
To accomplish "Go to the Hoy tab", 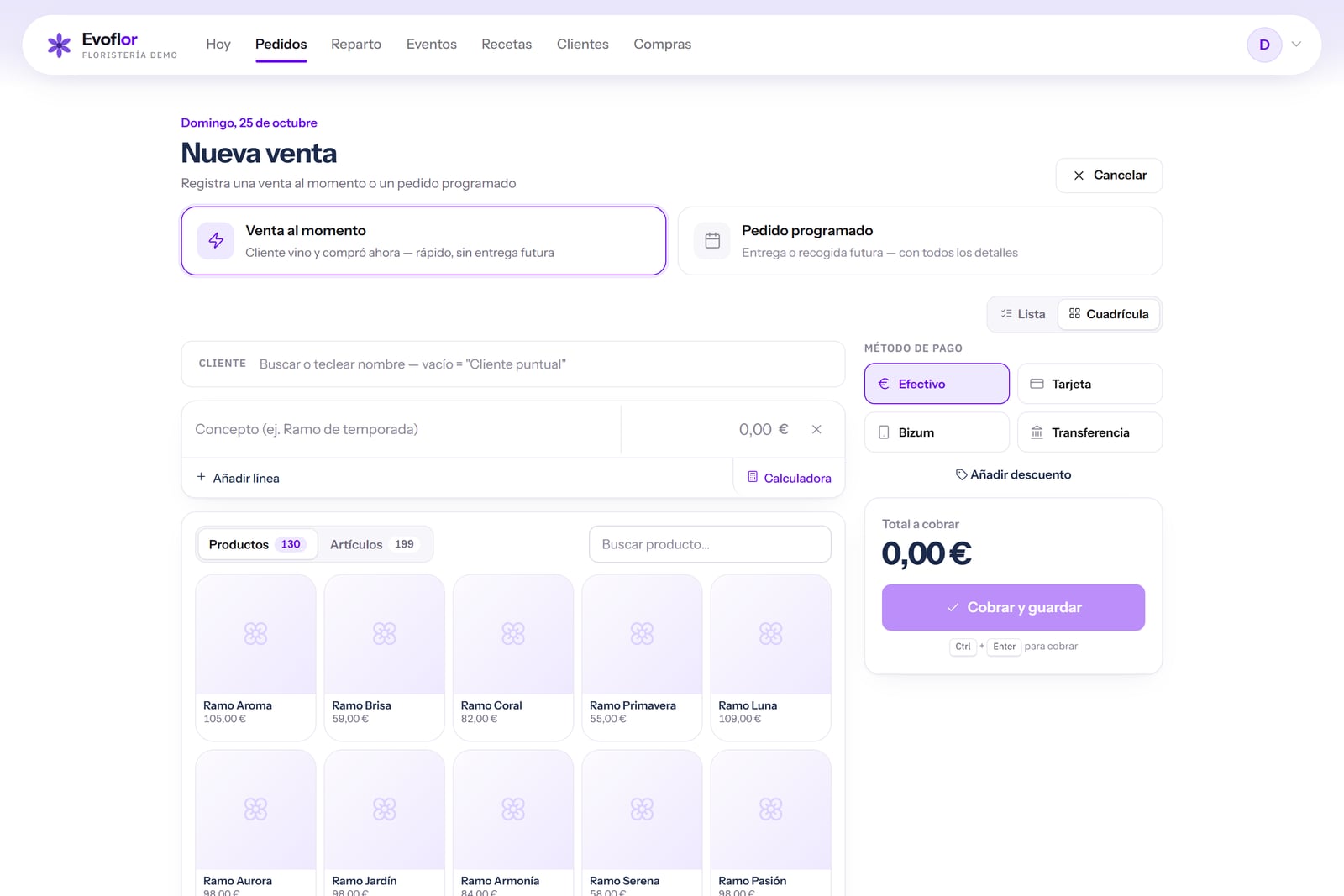I will [x=218, y=44].
